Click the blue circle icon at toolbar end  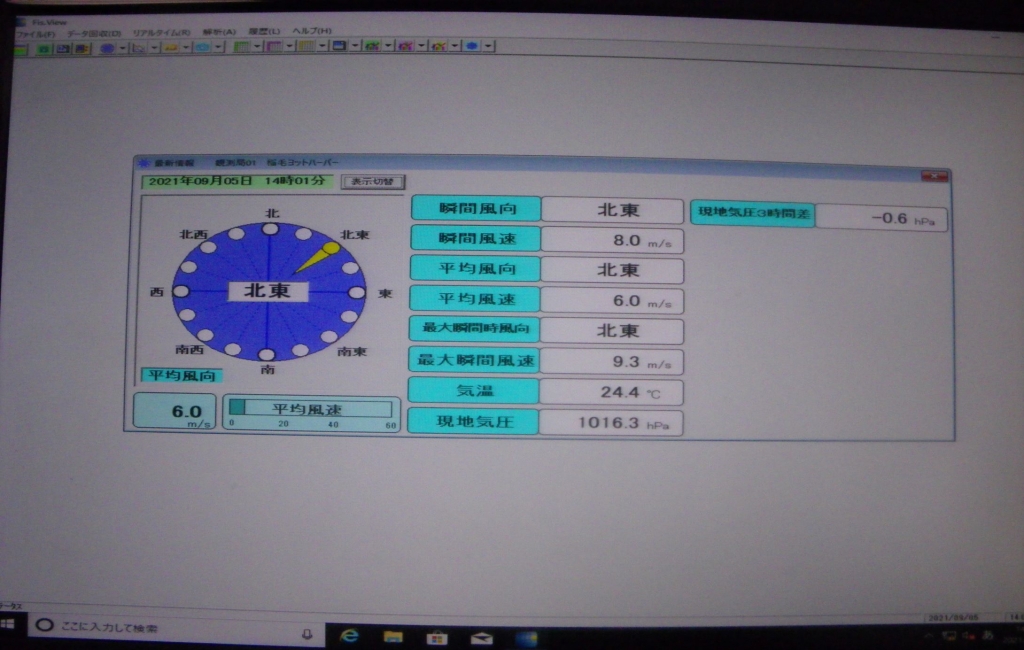[x=471, y=46]
